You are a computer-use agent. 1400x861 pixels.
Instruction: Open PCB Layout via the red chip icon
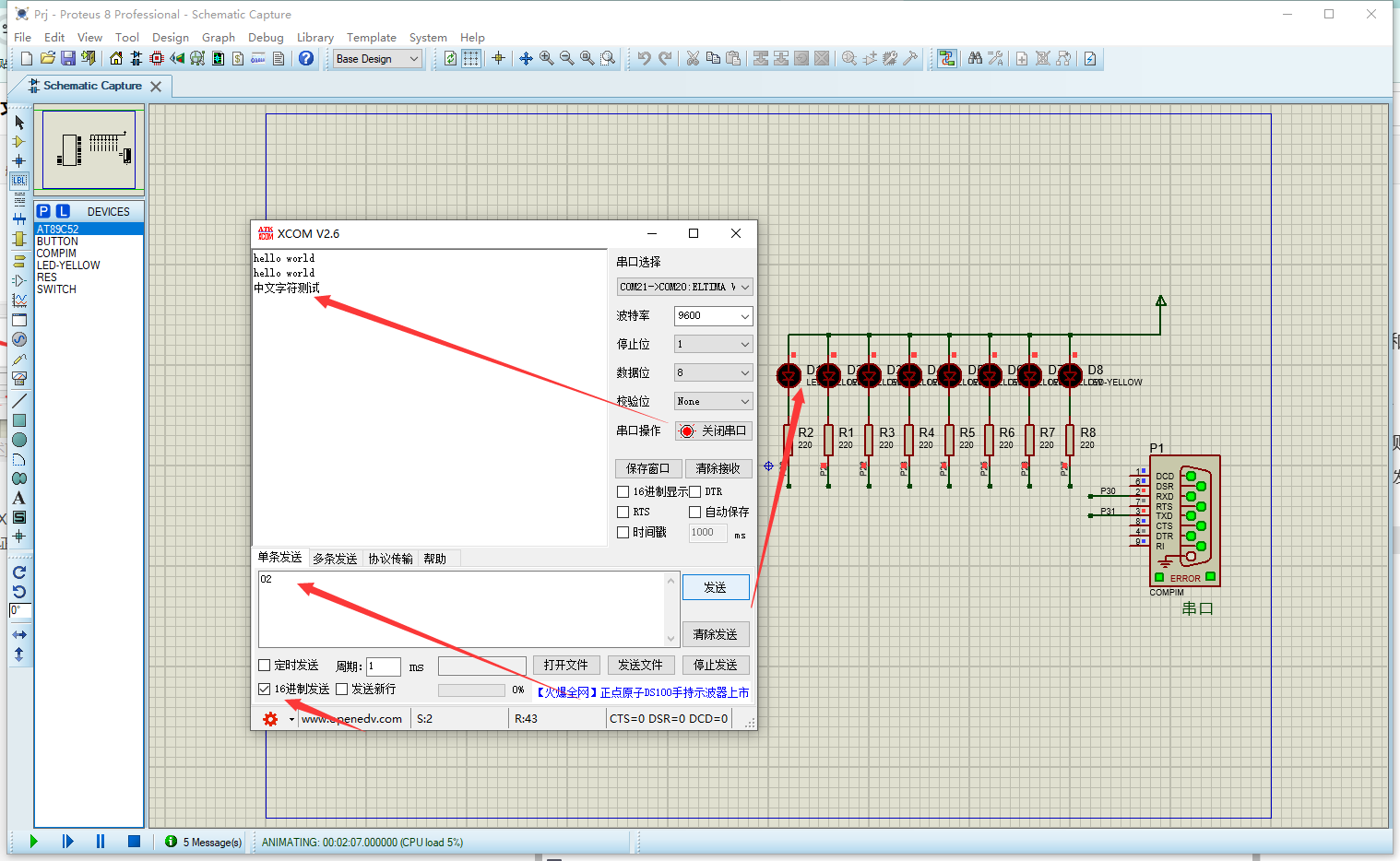coord(156,59)
